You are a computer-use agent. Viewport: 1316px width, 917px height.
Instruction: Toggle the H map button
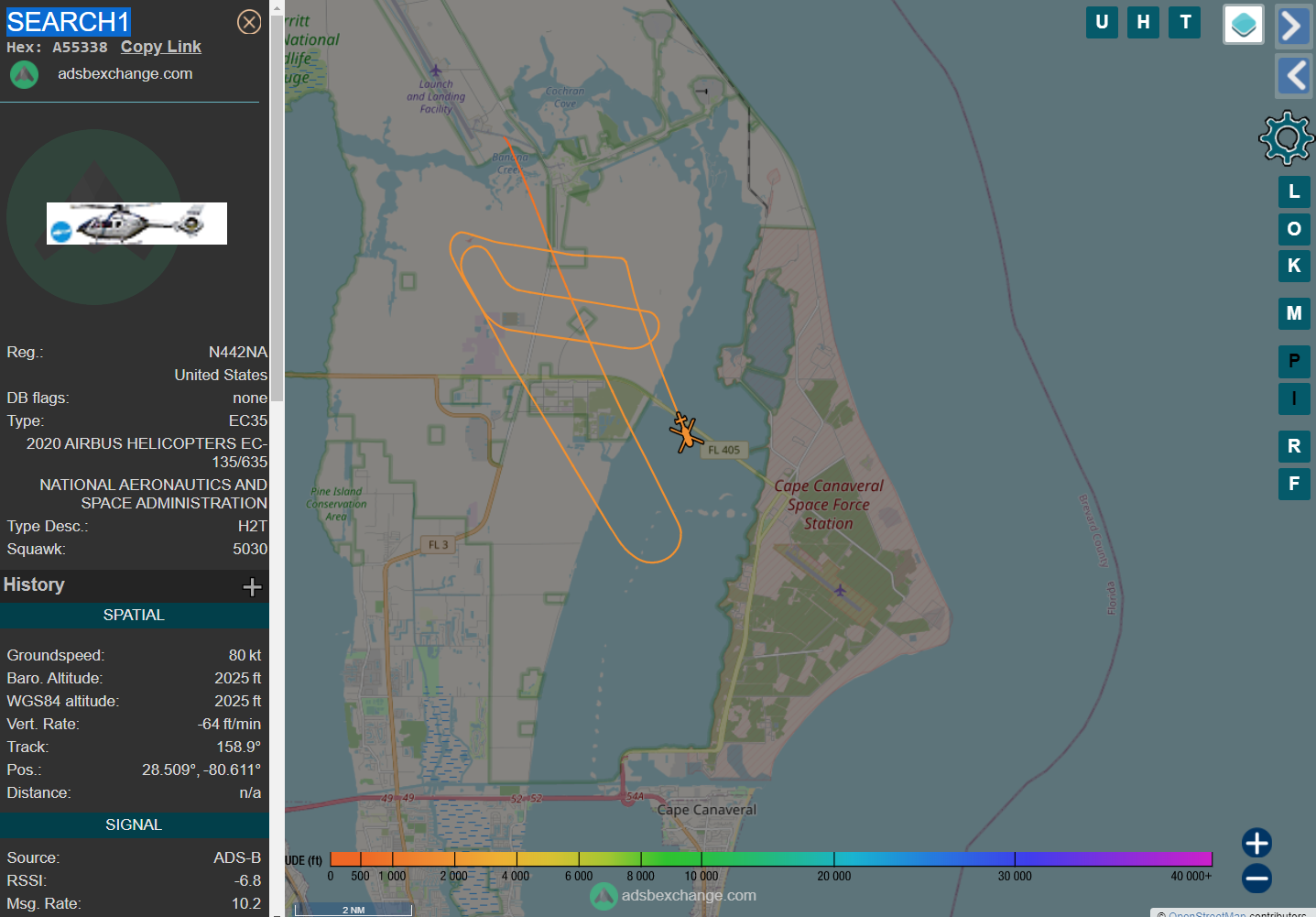click(1144, 22)
